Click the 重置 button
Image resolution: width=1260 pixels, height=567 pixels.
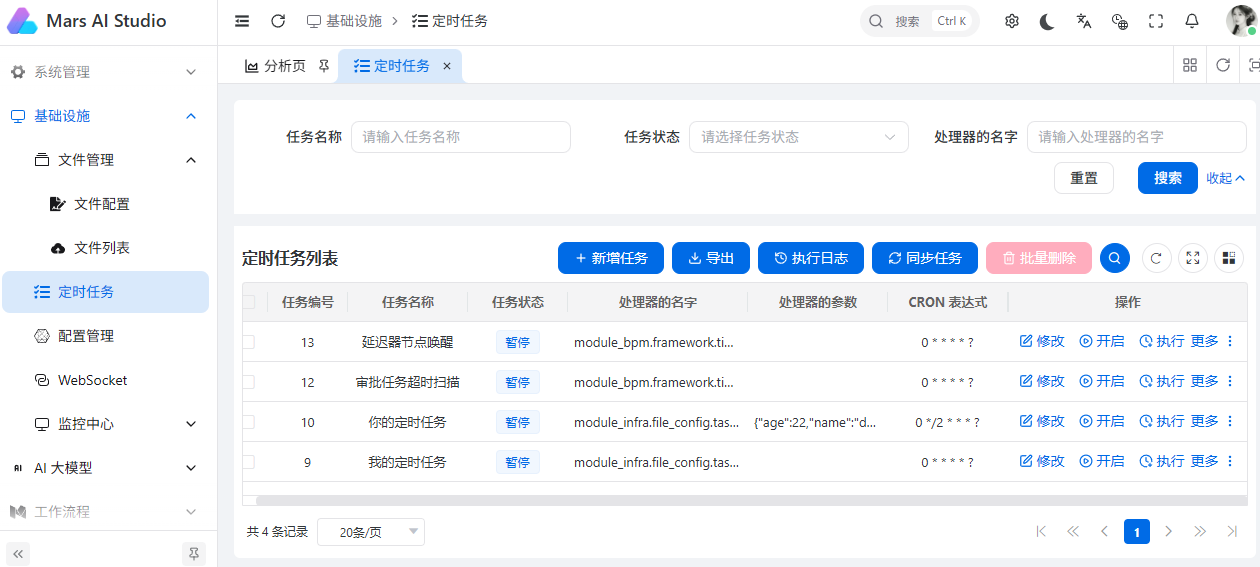click(x=1084, y=178)
